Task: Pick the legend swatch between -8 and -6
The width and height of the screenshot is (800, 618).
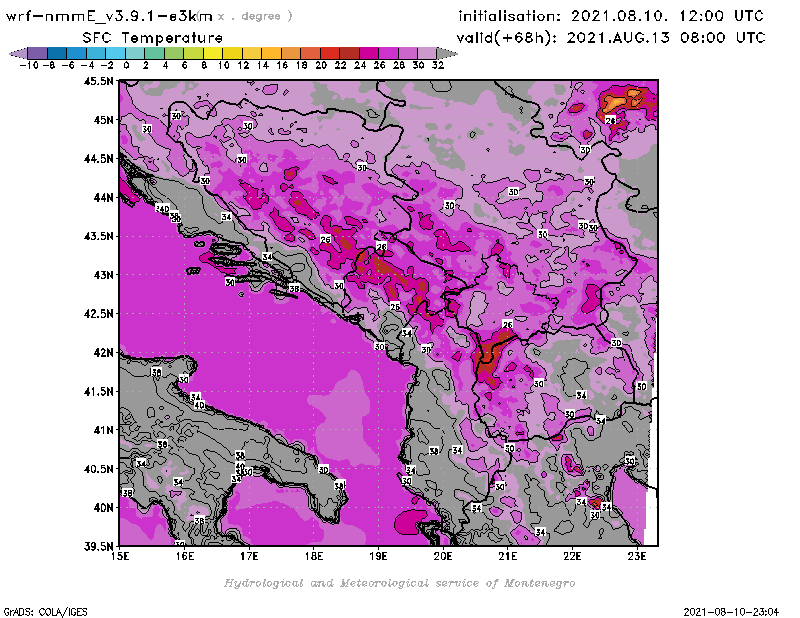Action: [x=57, y=53]
